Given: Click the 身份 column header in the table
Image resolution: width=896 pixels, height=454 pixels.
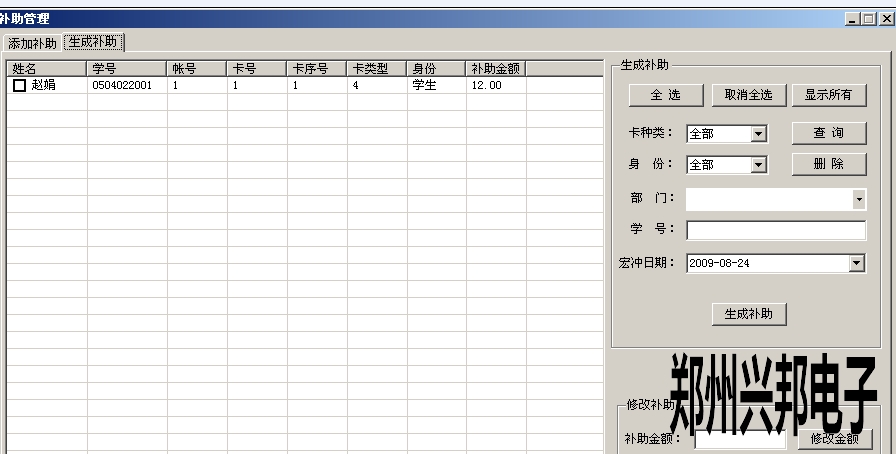Looking at the screenshot, I should [x=436, y=69].
